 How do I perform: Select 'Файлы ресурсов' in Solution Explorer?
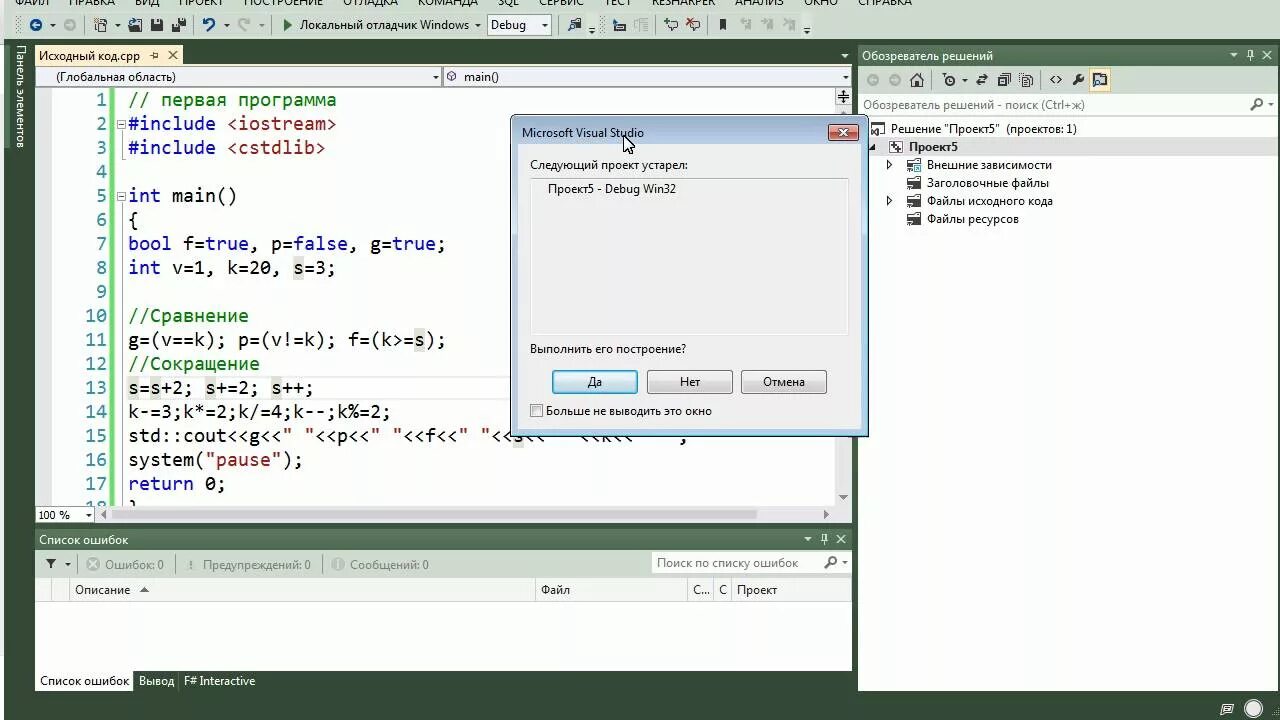coord(972,219)
